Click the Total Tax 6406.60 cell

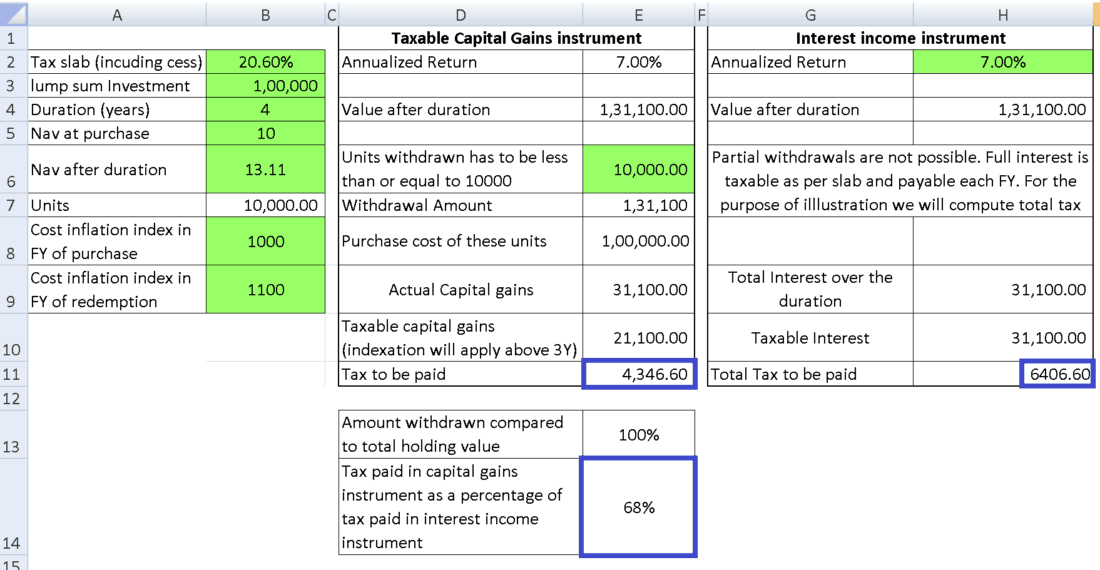(x=1057, y=374)
